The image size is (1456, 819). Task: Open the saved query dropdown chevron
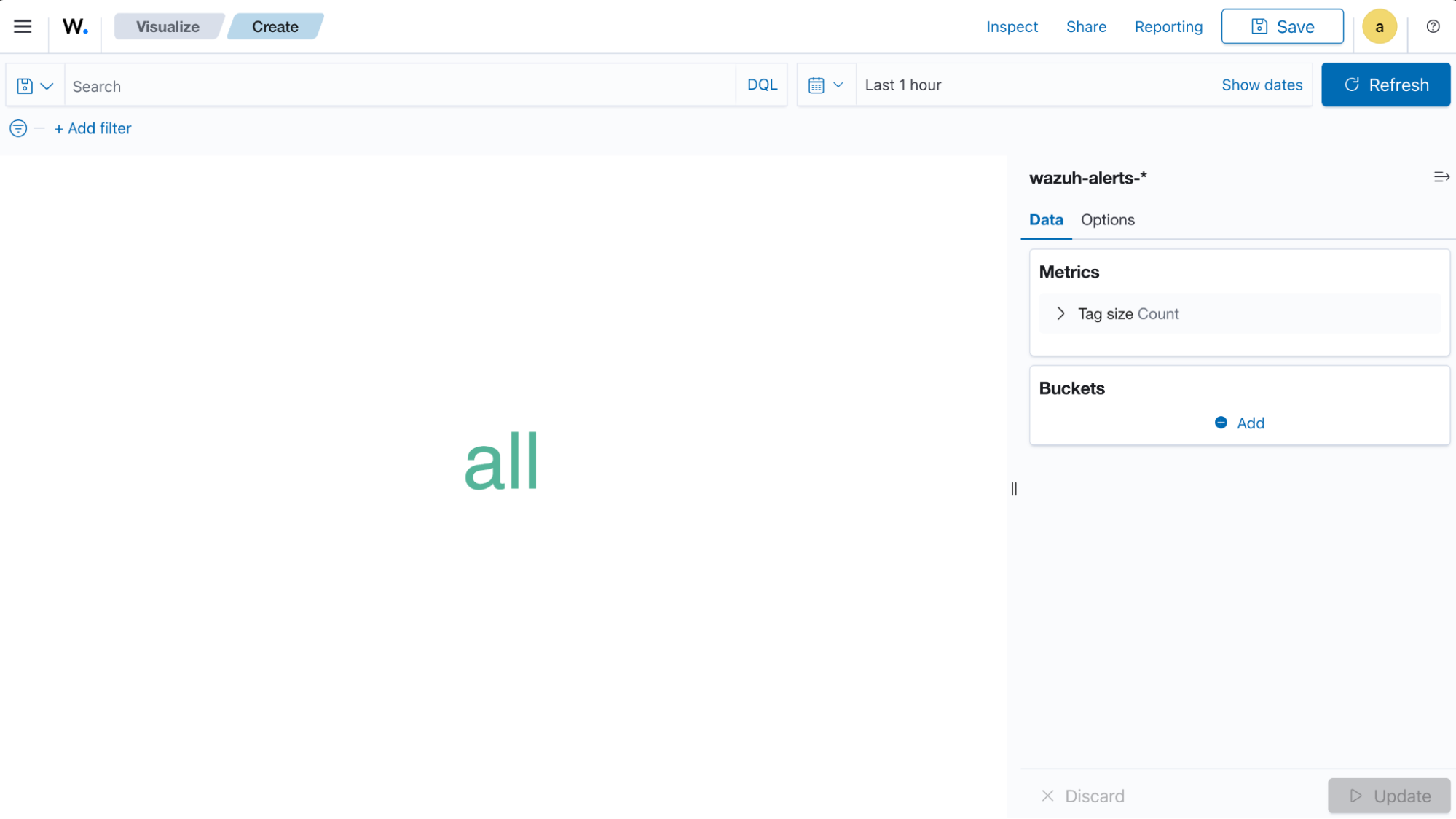(48, 85)
